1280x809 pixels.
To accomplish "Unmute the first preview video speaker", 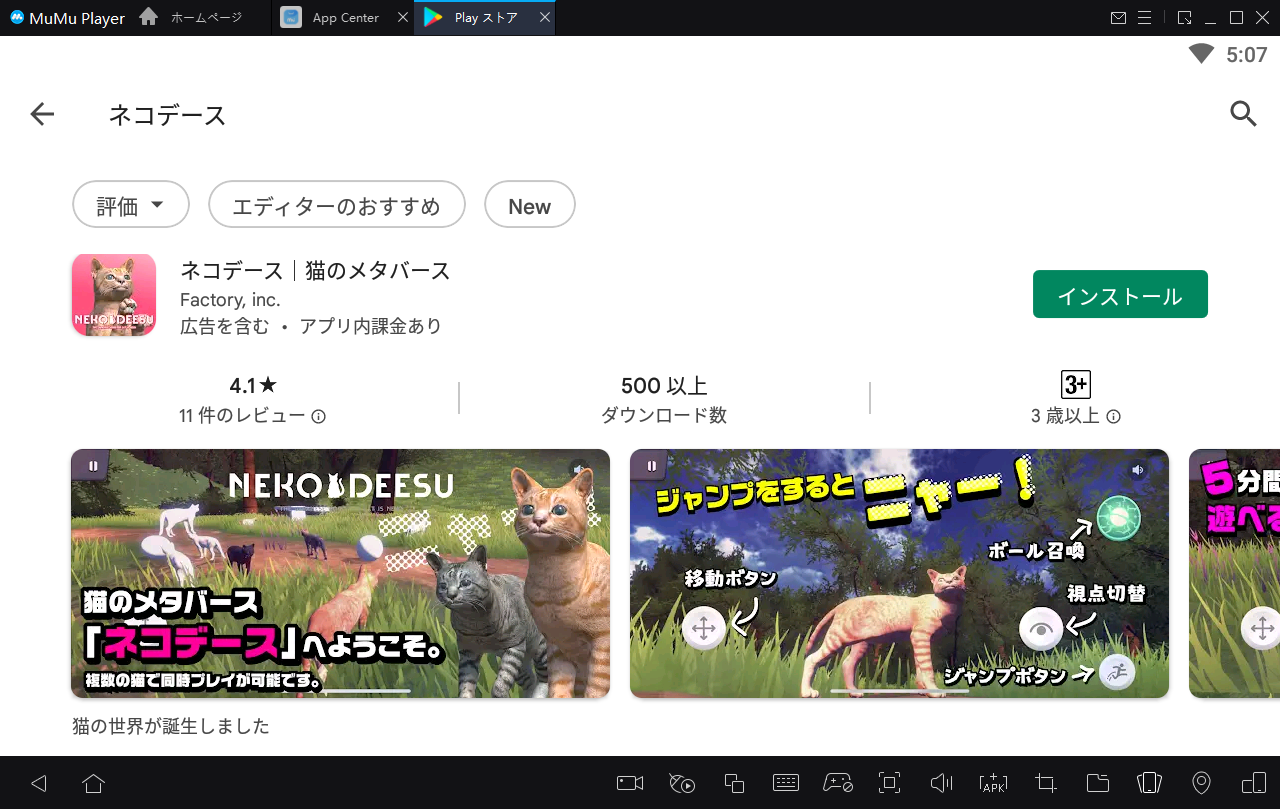I will [578, 469].
